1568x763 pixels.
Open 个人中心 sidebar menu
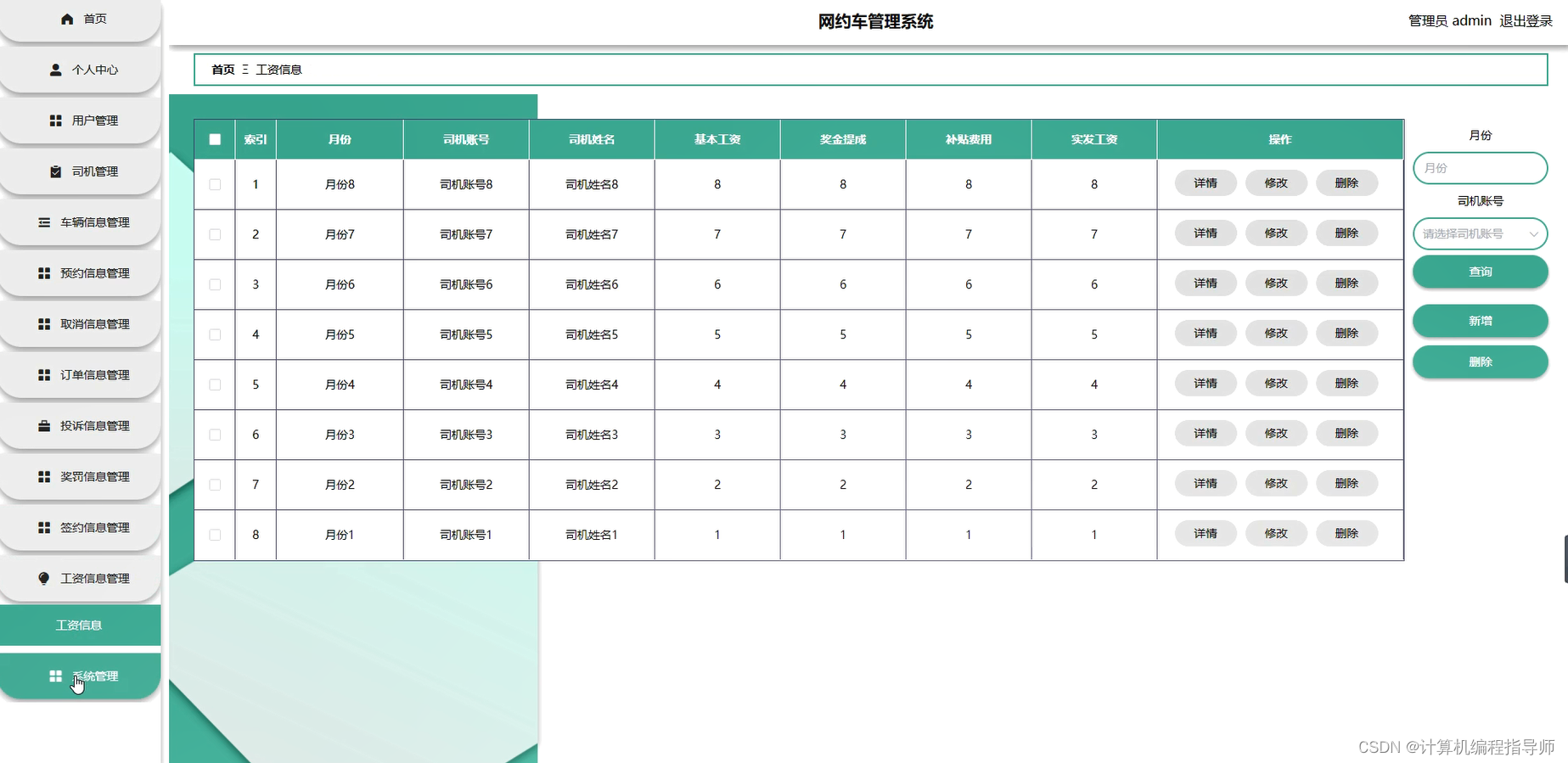pyautogui.click(x=80, y=70)
